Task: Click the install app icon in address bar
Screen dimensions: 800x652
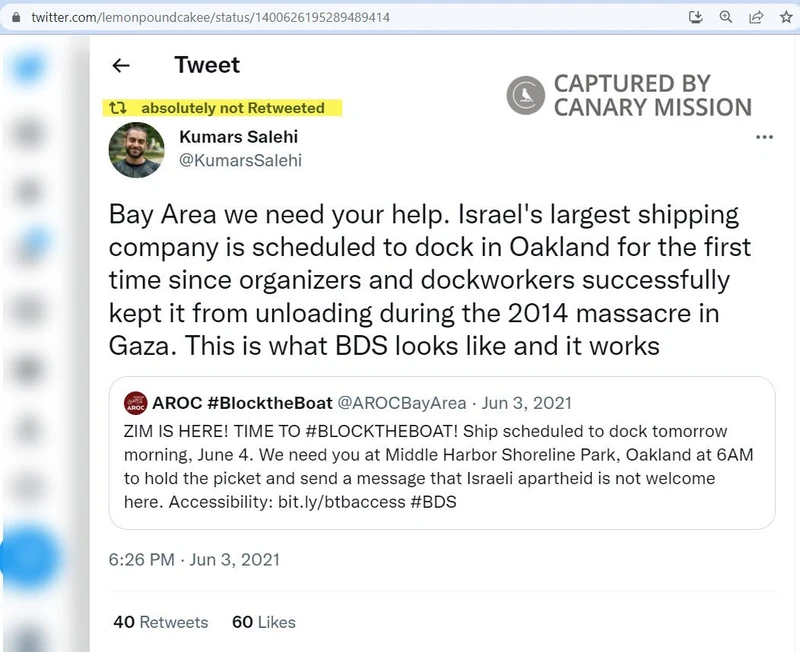Action: pyautogui.click(x=697, y=17)
